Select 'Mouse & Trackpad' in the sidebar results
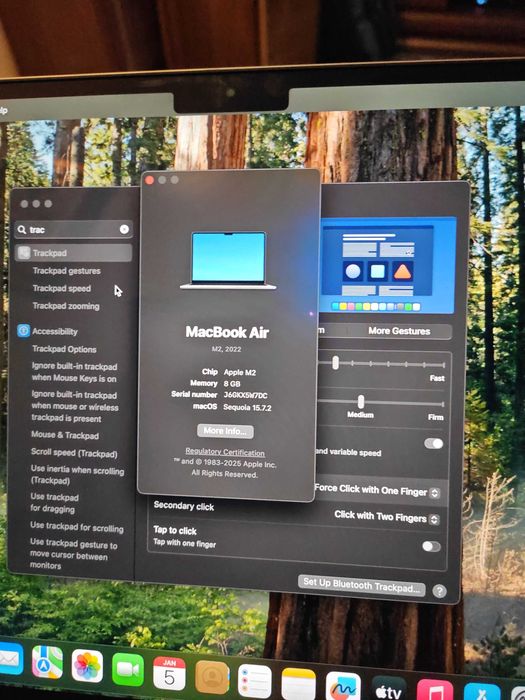Viewport: 525px width, 700px height. 65,435
